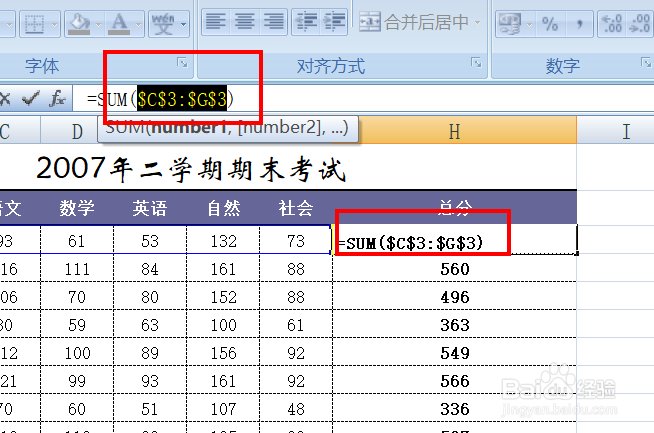Click the phonetic guide wén icon
The height and width of the screenshot is (433, 654).
(x=163, y=24)
